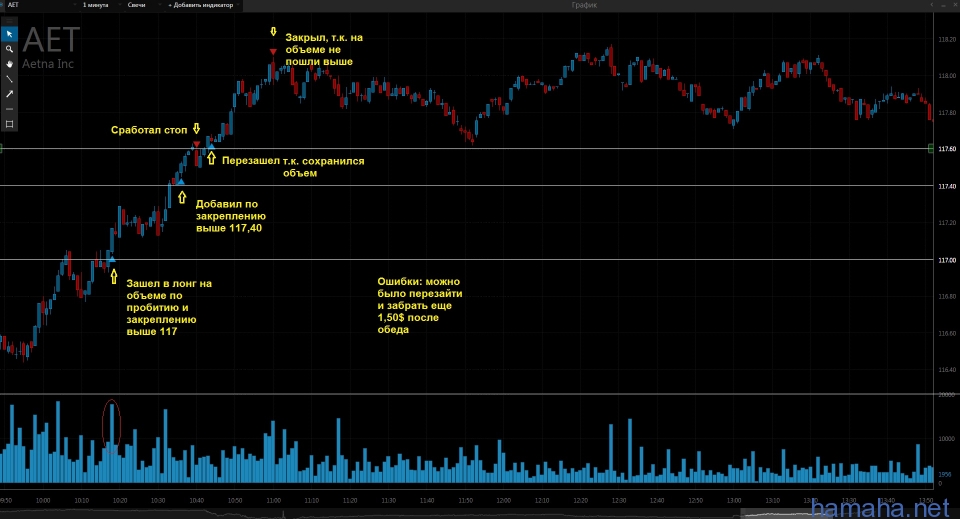Click the 10:40 time axis label
Viewport: 960px width, 519px height.
[x=197, y=501]
